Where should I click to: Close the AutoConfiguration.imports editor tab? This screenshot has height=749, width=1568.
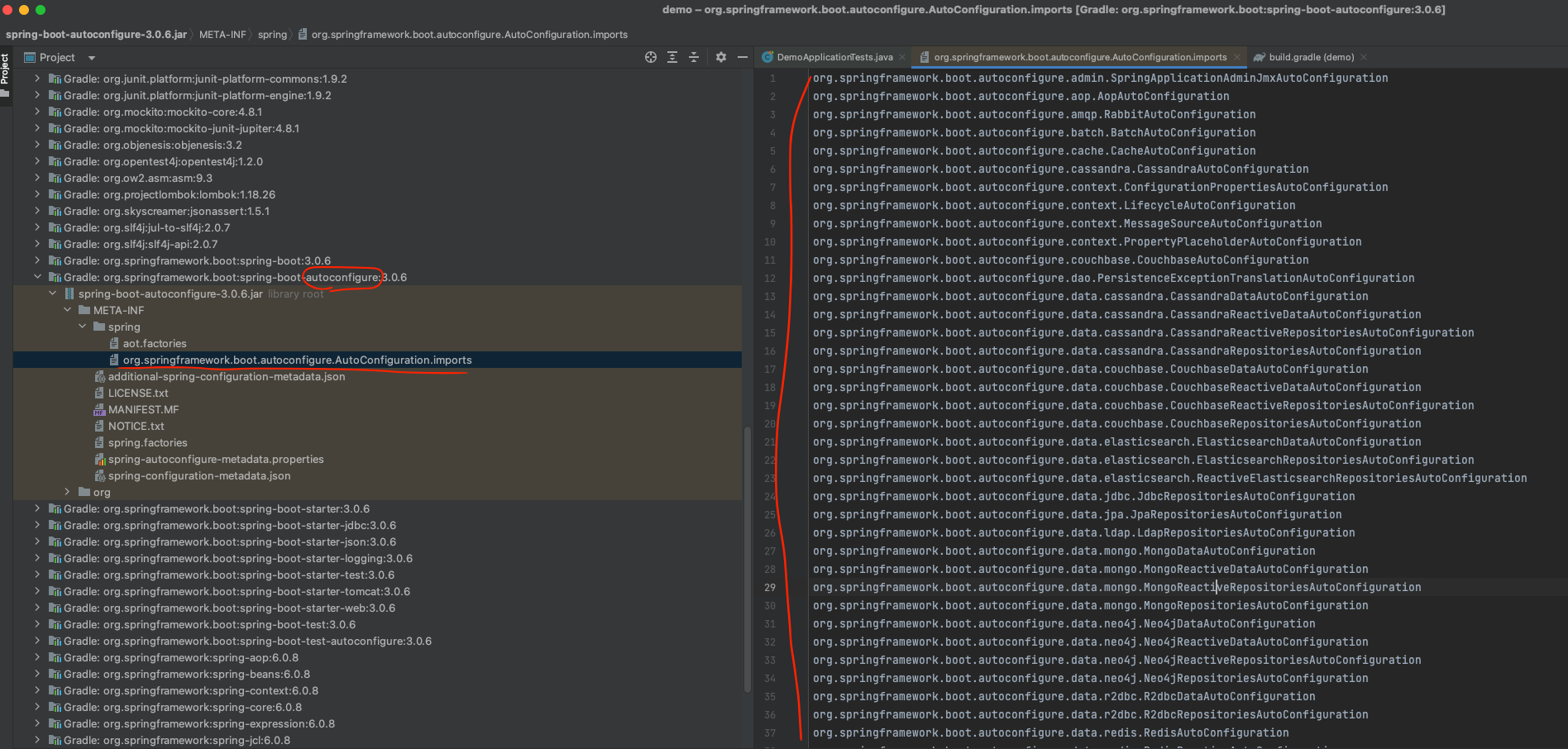coord(1237,57)
